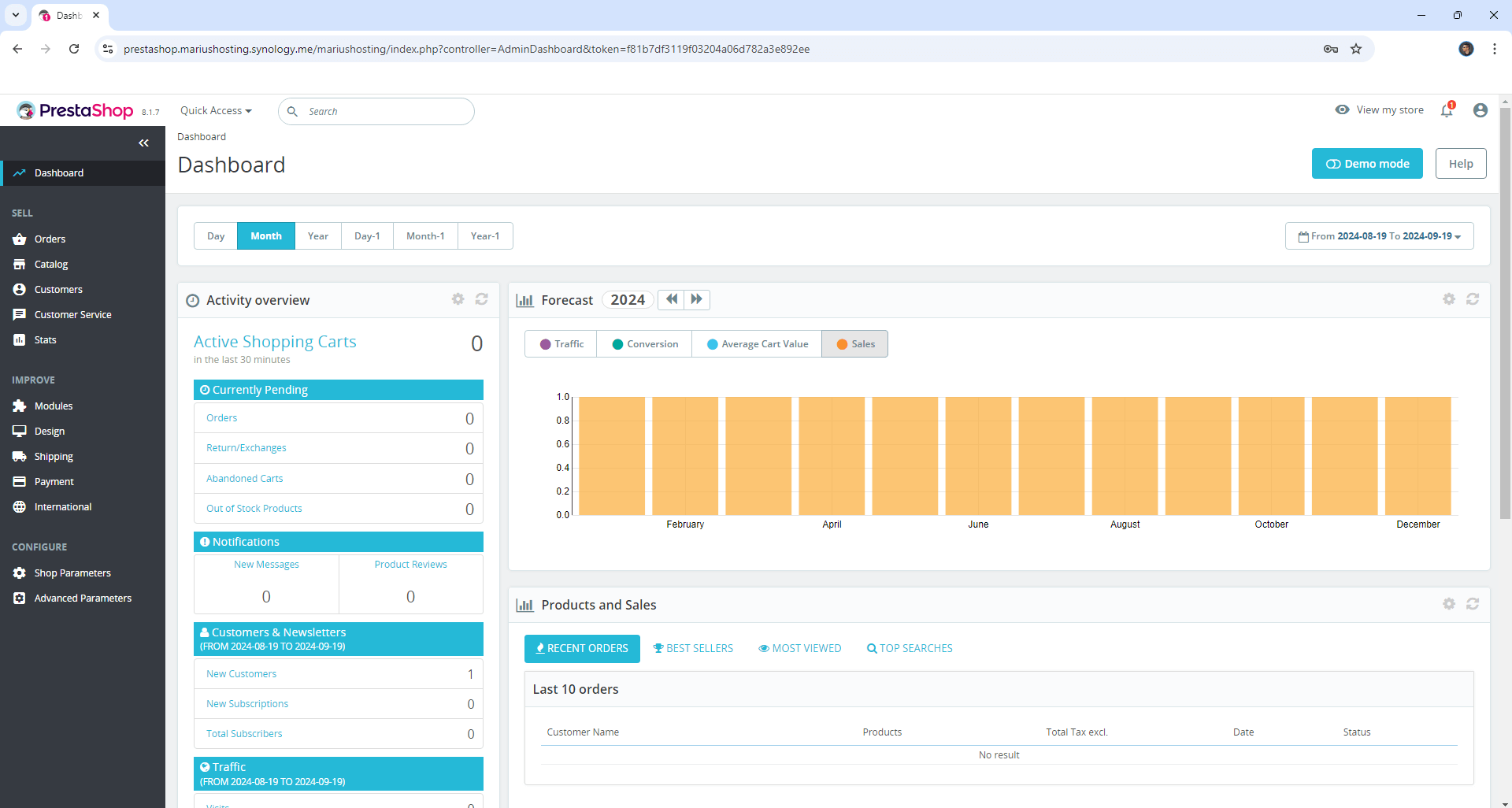Viewport: 1512px width, 808px height.
Task: Go to next forecast year
Action: pyautogui.click(x=697, y=299)
